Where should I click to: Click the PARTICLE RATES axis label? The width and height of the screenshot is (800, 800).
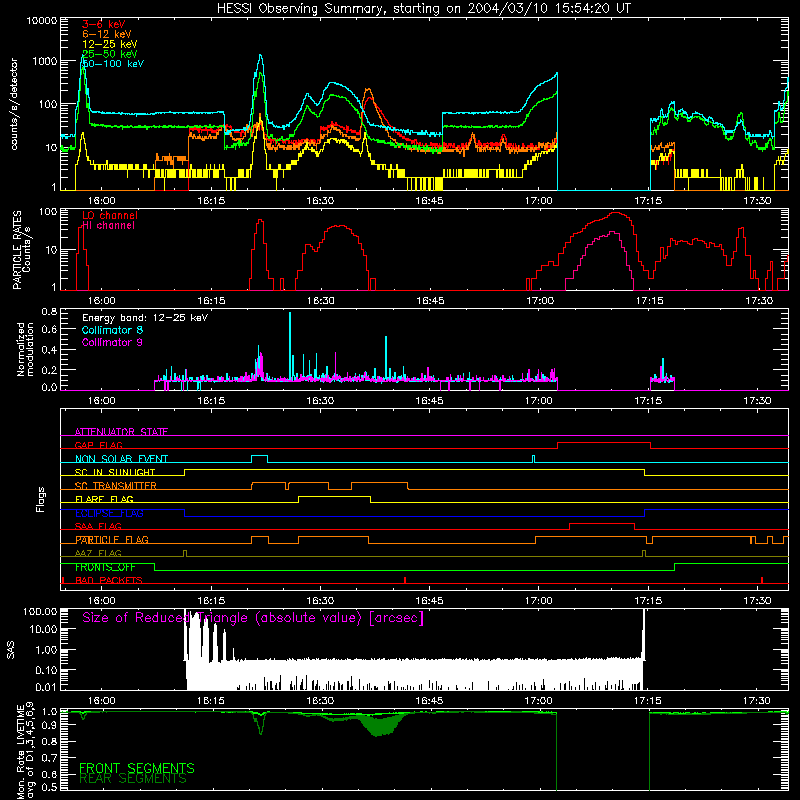pyautogui.click(x=17, y=250)
